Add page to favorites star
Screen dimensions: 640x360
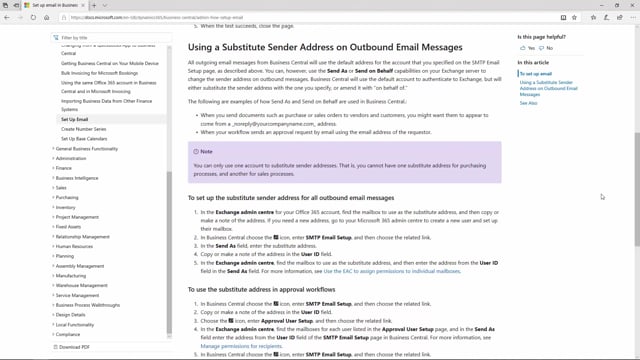click(x=574, y=18)
